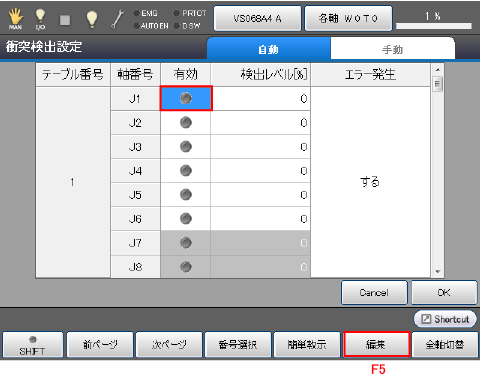Select the J3 detection level cell
This screenshot has height=376, width=480.
(x=261, y=147)
